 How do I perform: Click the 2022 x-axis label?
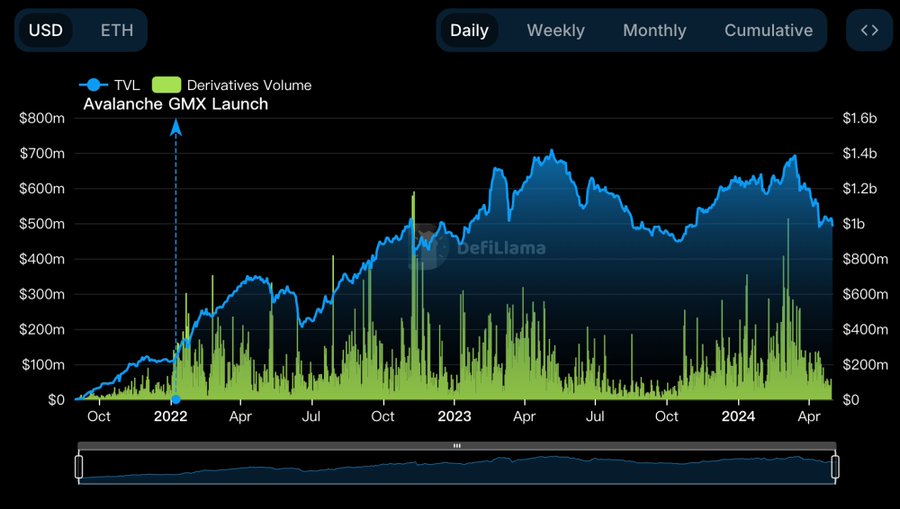(x=170, y=416)
